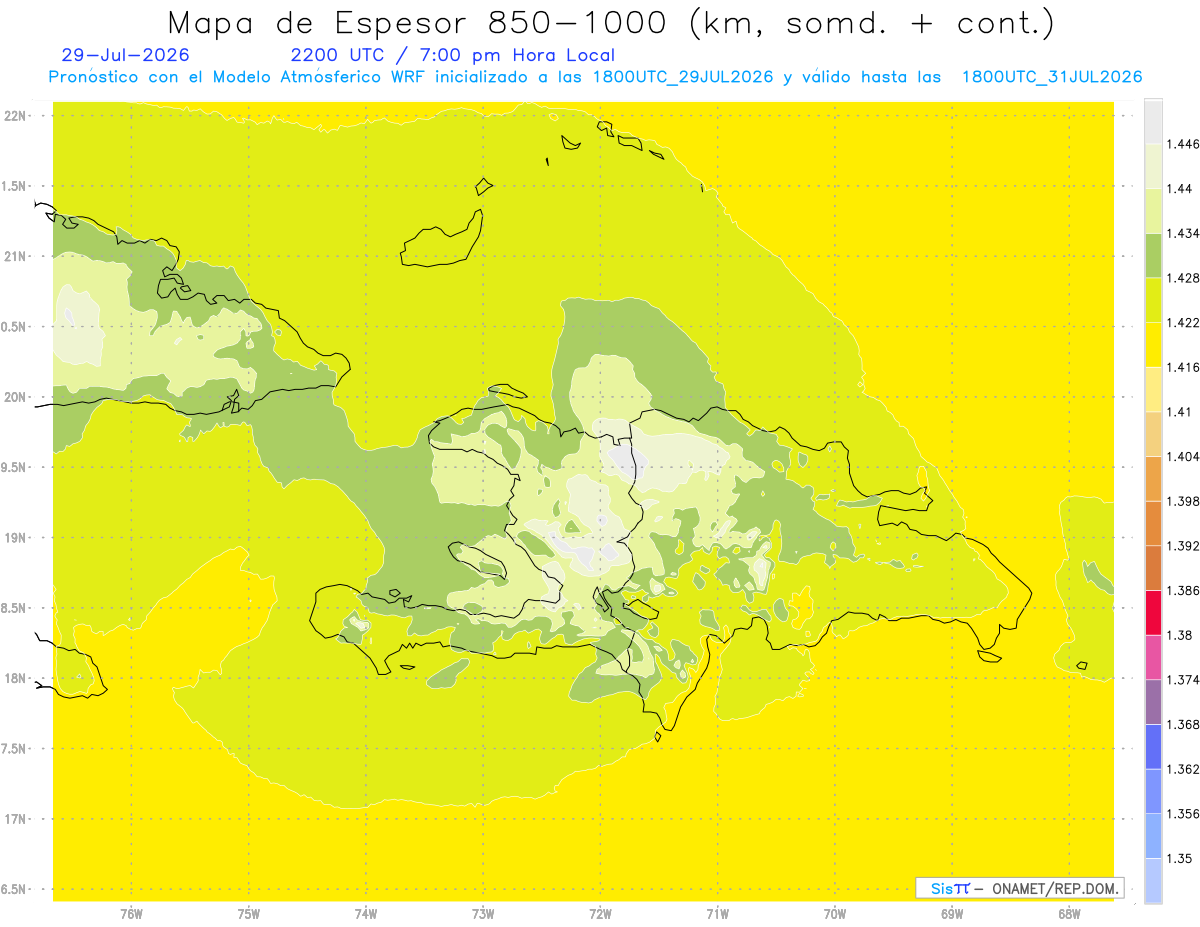Image resolution: width=1200 pixels, height=927 pixels.
Task: Click the 21N latitude axis label
Action: click(15, 256)
